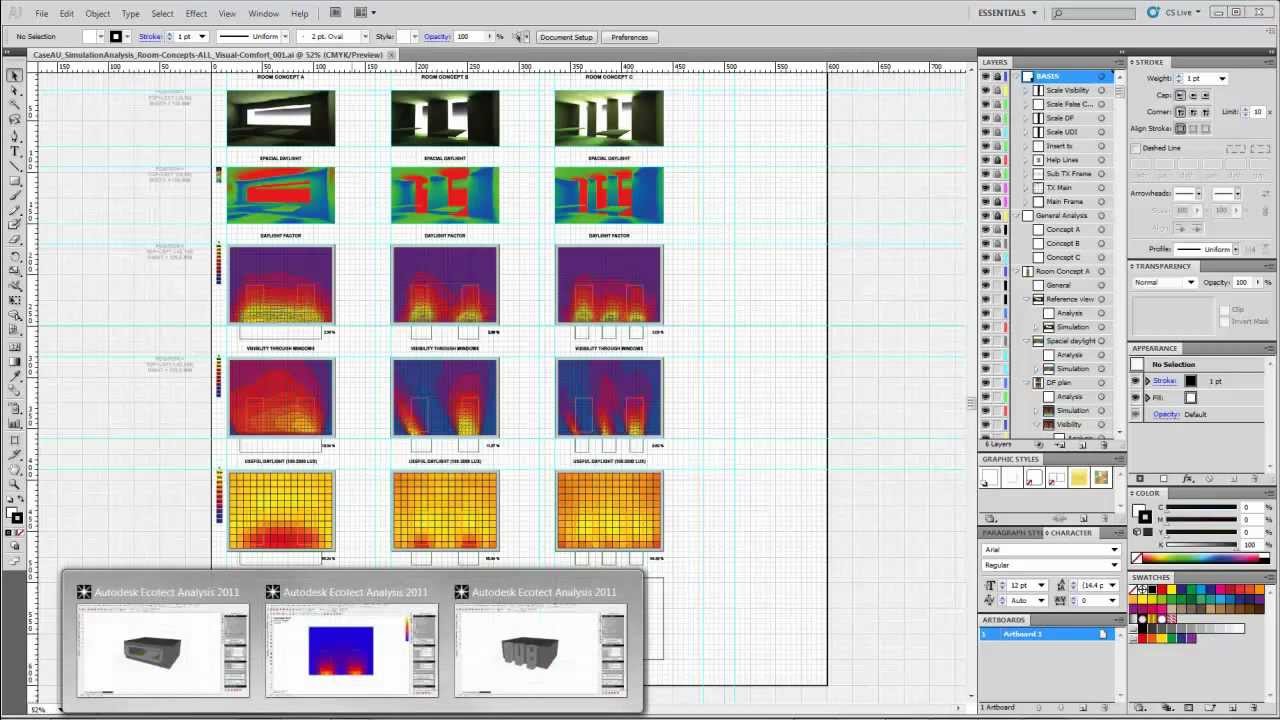Select the Rectangle tool
The height and width of the screenshot is (720, 1280).
15,181
